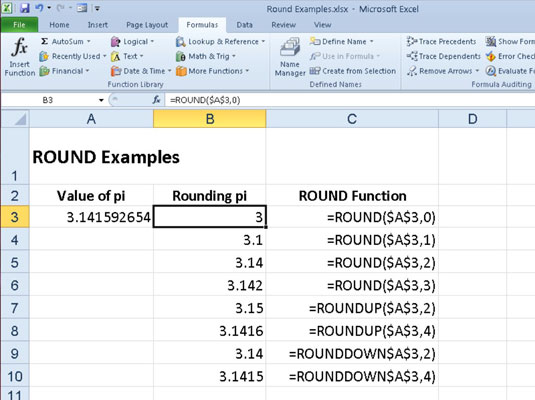This screenshot has height=400, width=535.
Task: Select cell showing 3.15
Action: pyautogui.click(x=209, y=308)
